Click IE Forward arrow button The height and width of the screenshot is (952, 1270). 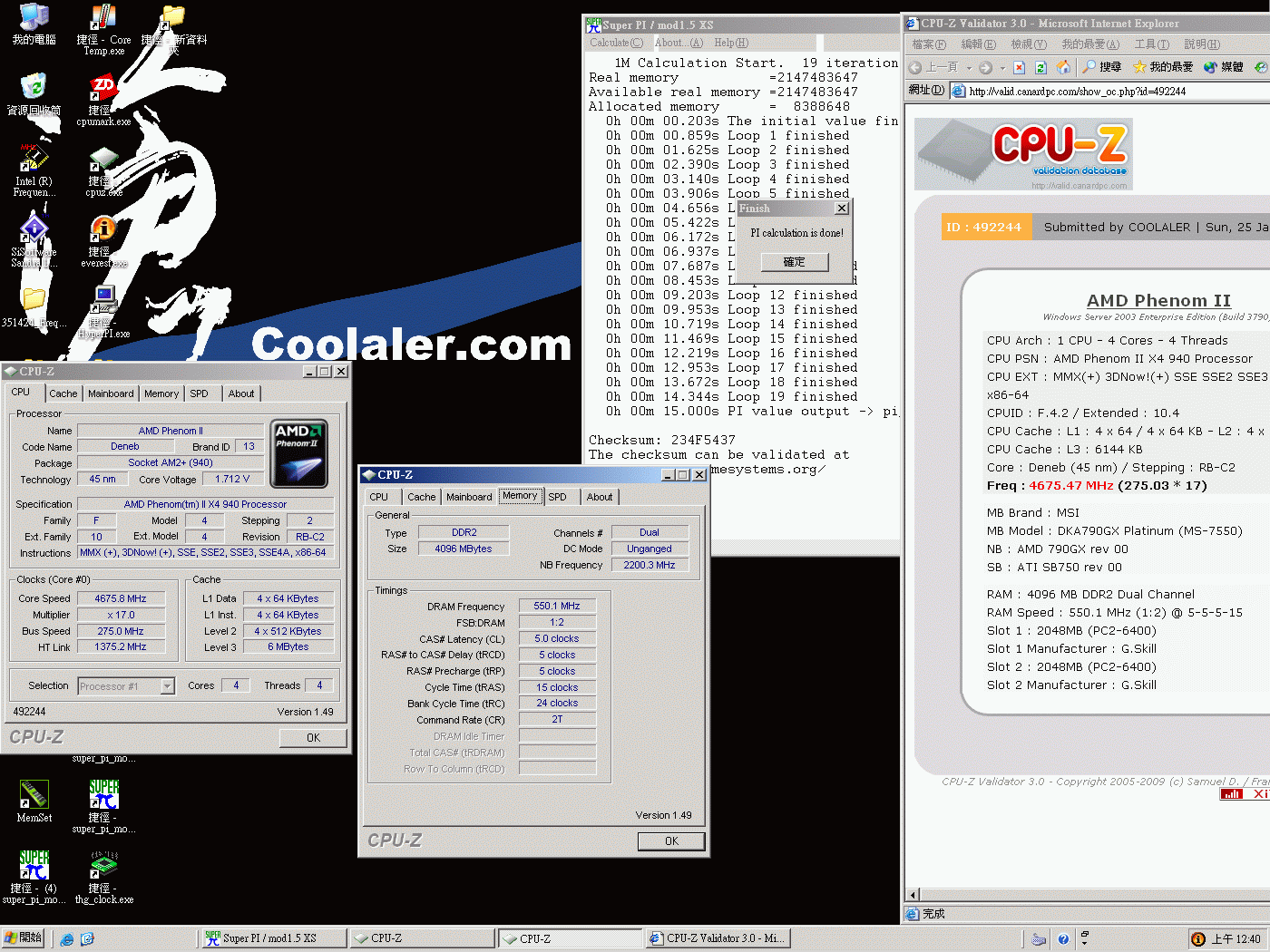[986, 67]
